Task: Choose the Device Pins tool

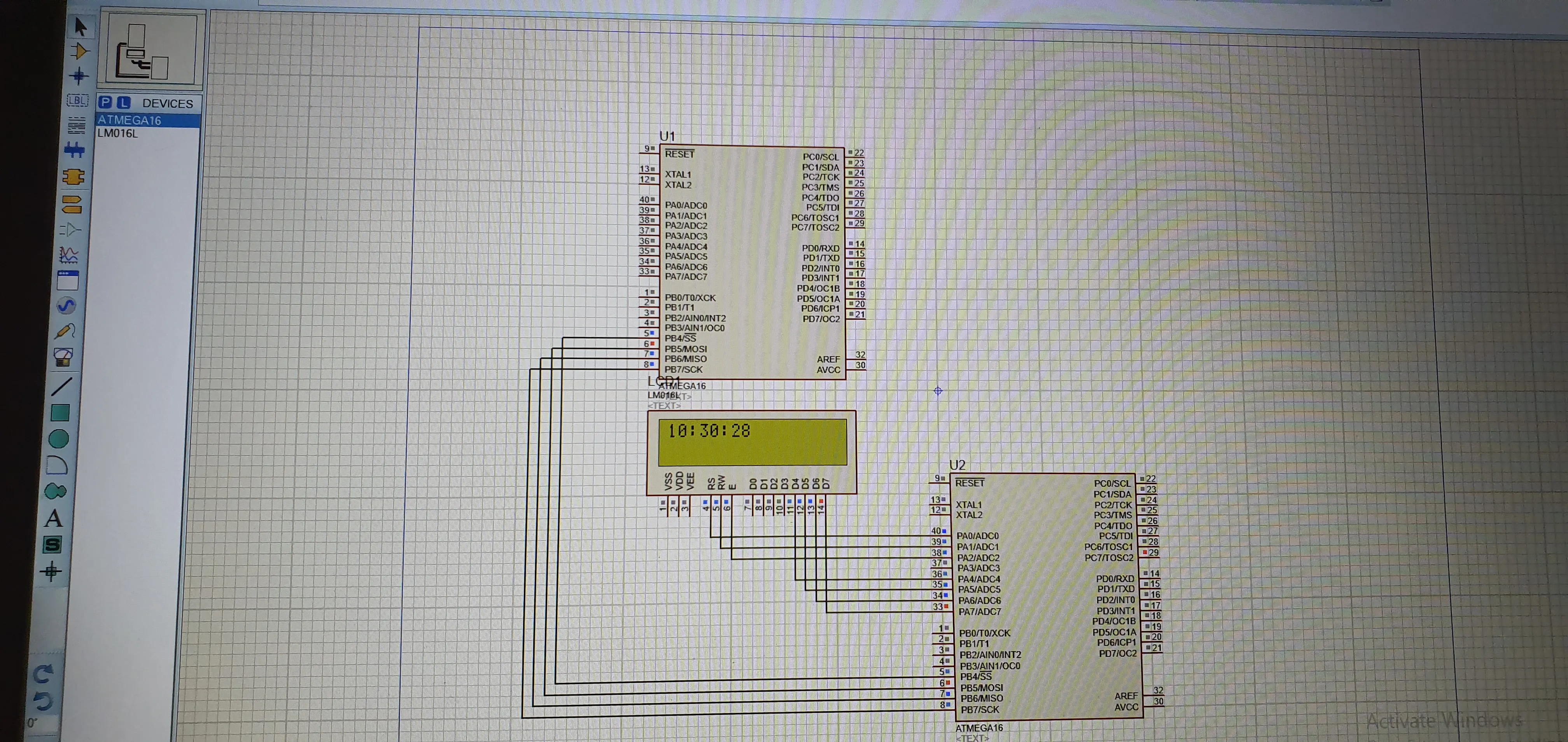Action: point(70,229)
